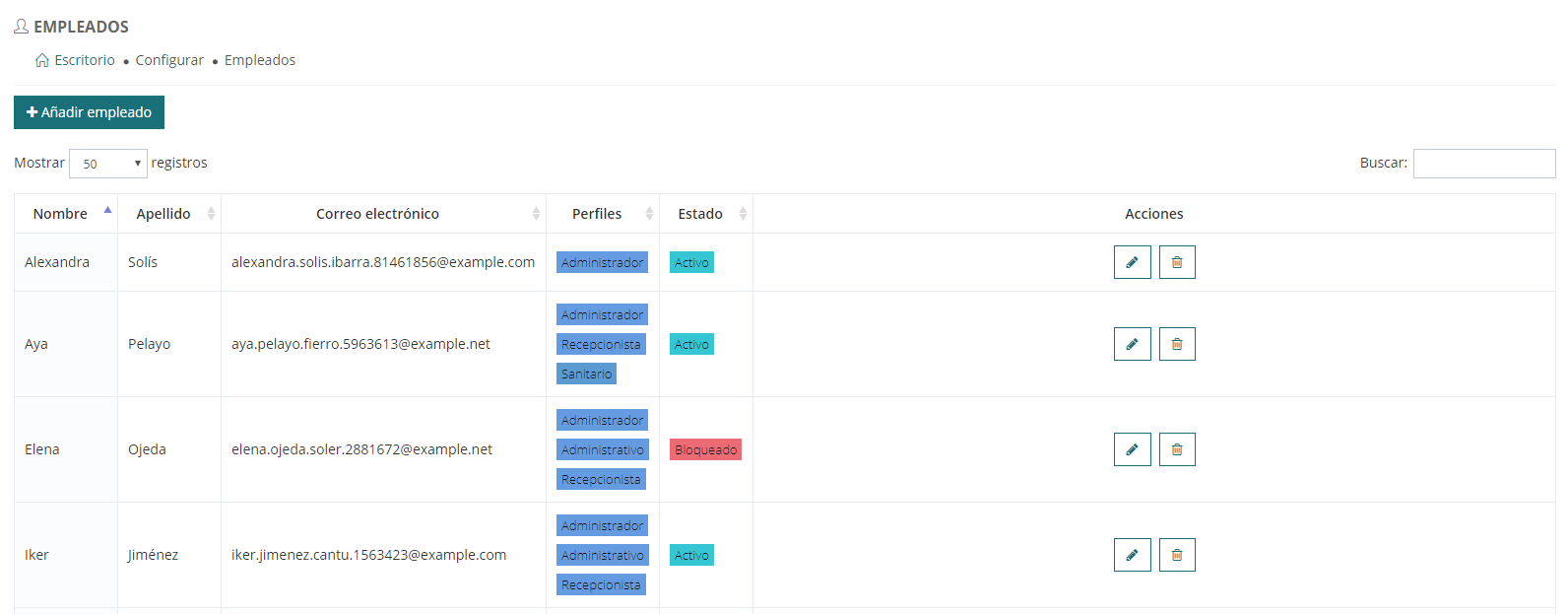The width and height of the screenshot is (1568, 614).
Task: Go to Escritorio in the breadcrumb
Action: pos(85,60)
